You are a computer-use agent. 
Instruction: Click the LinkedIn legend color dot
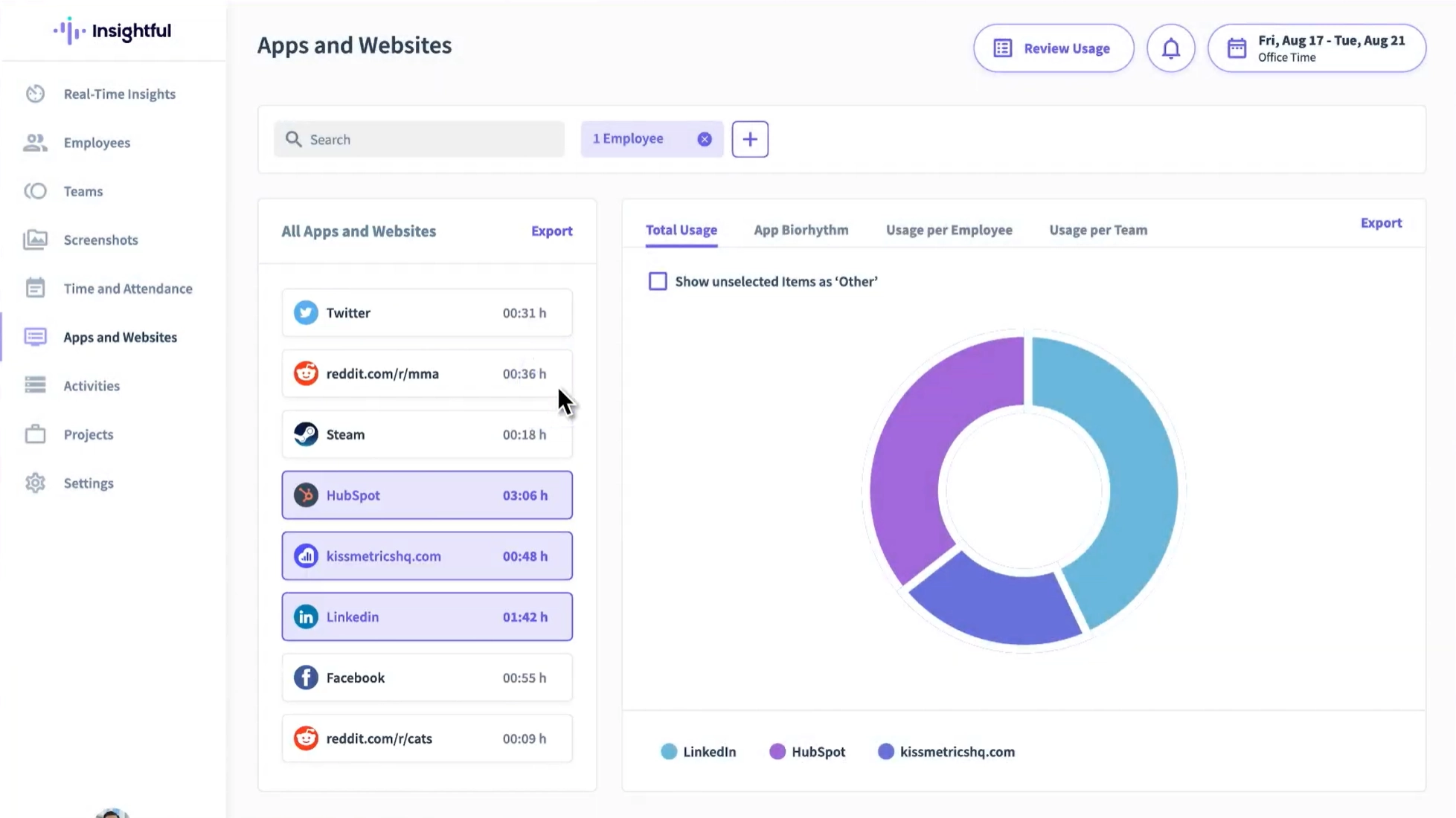668,752
